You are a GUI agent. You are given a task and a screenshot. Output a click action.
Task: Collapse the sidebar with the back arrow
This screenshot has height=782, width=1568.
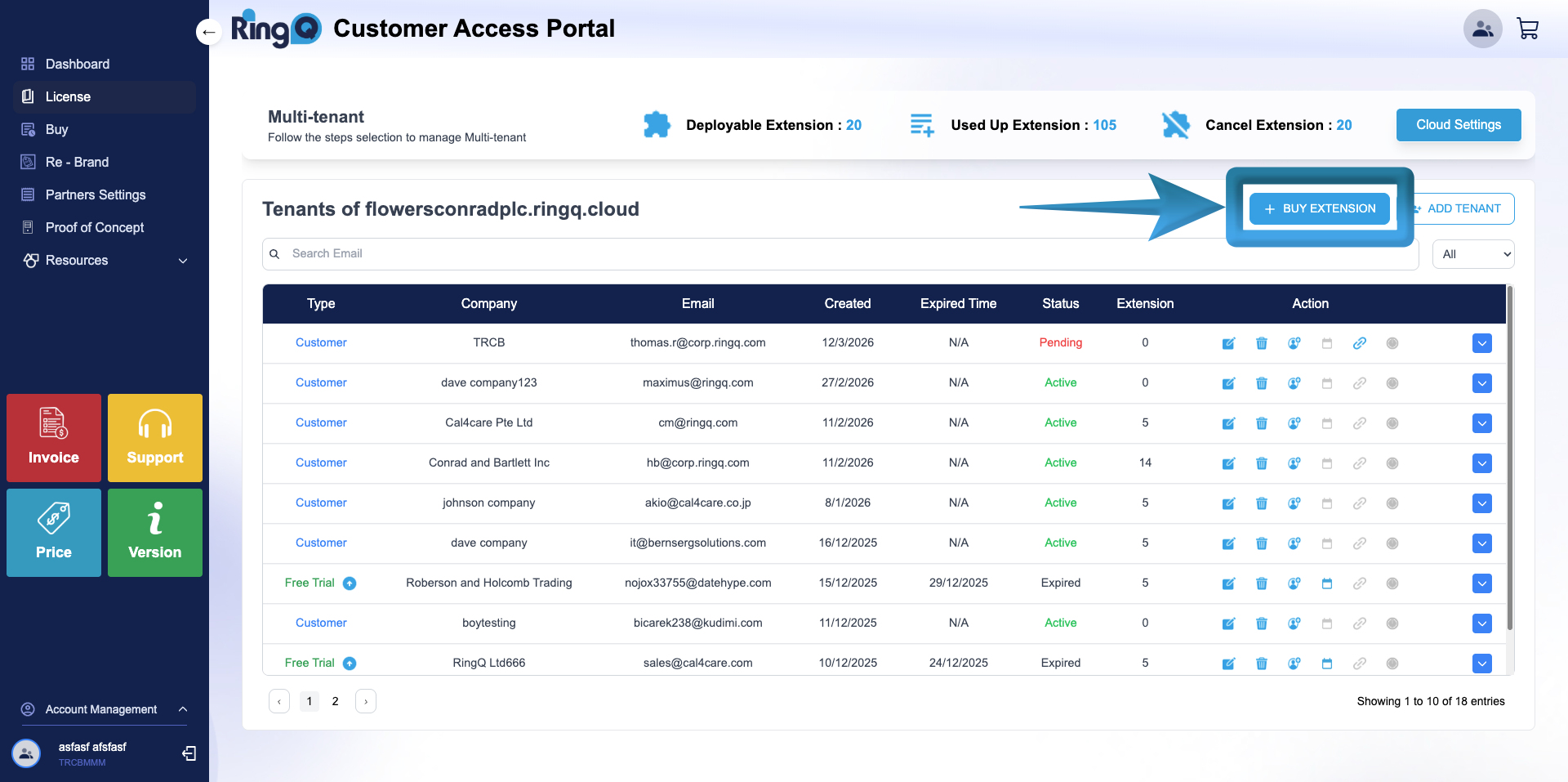pos(209,33)
